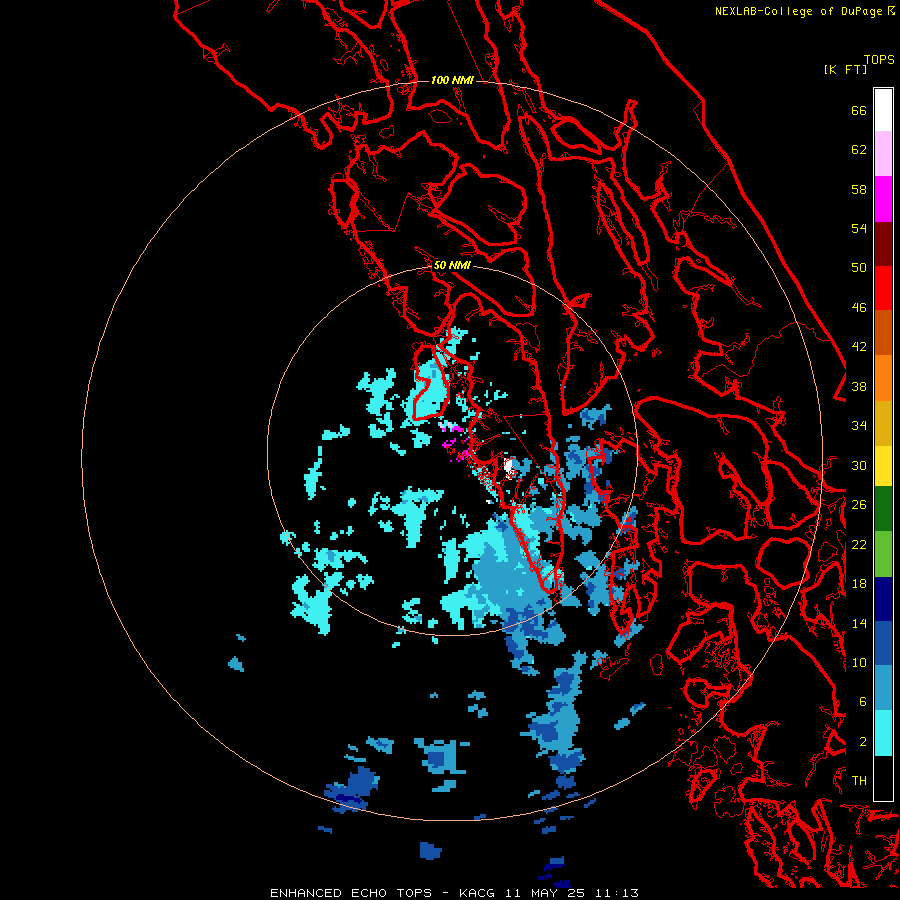Click the cyan 6 kft legend swatch
Screen dimensions: 900x900
click(883, 733)
